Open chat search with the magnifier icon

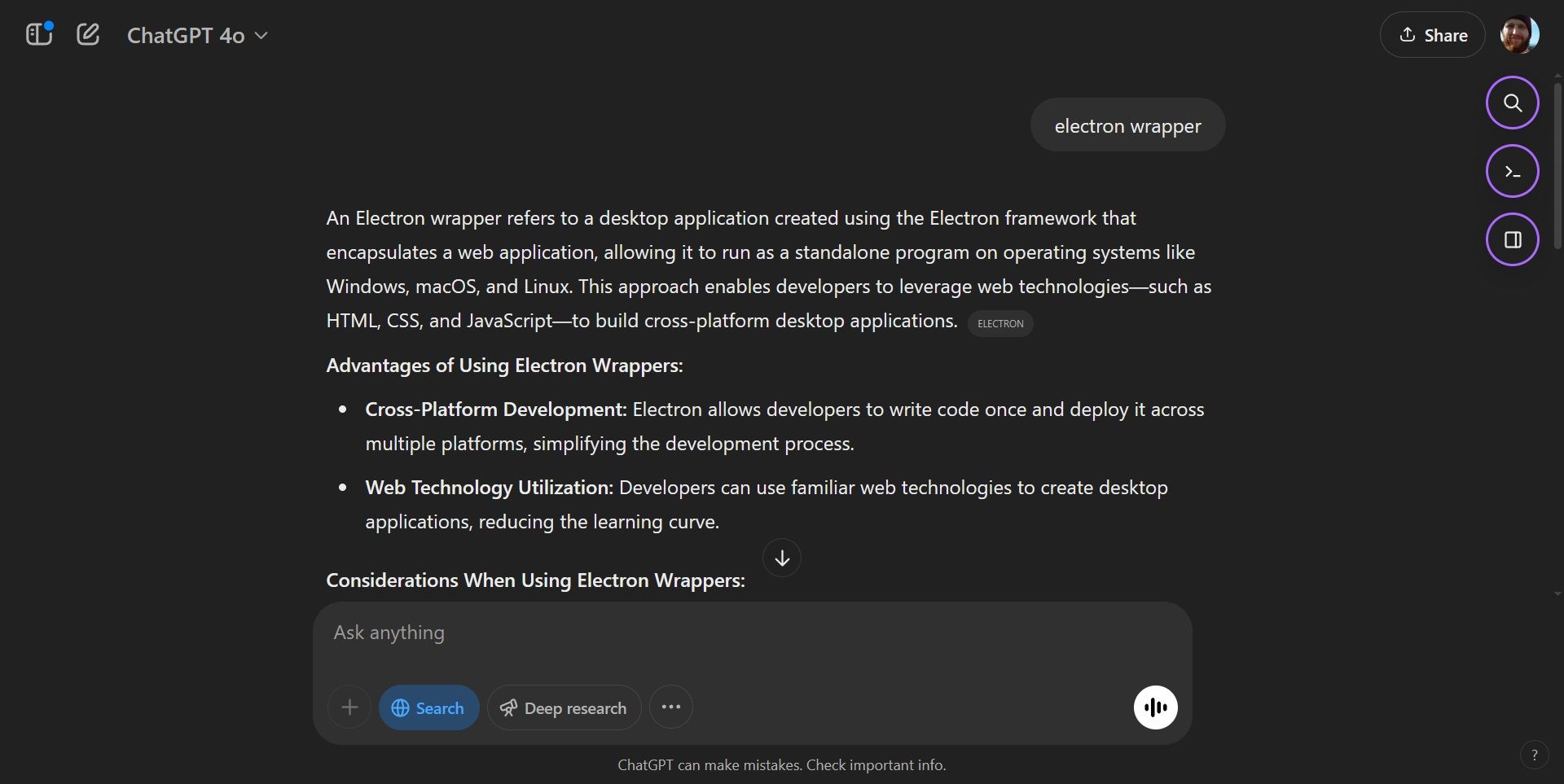click(1513, 103)
